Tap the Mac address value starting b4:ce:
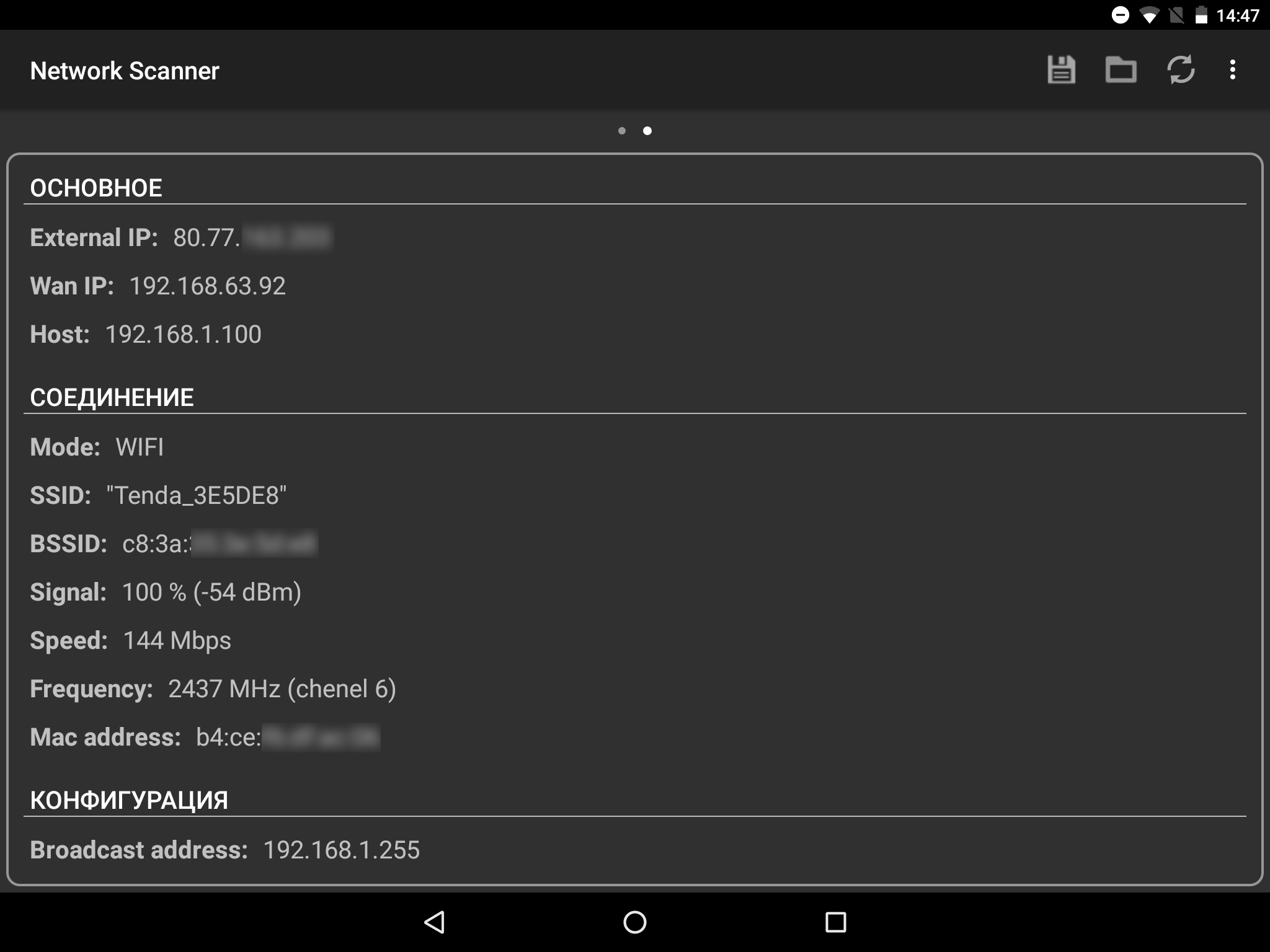Viewport: 1270px width, 952px height. click(288, 737)
